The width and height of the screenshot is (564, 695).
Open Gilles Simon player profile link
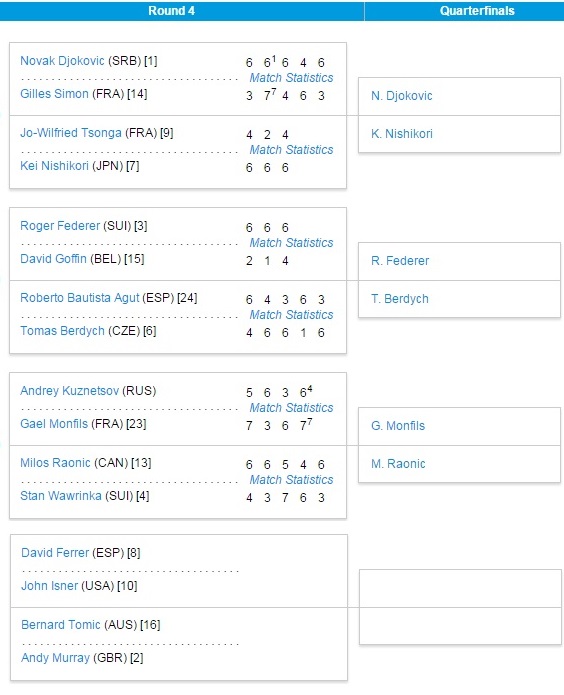[54, 94]
